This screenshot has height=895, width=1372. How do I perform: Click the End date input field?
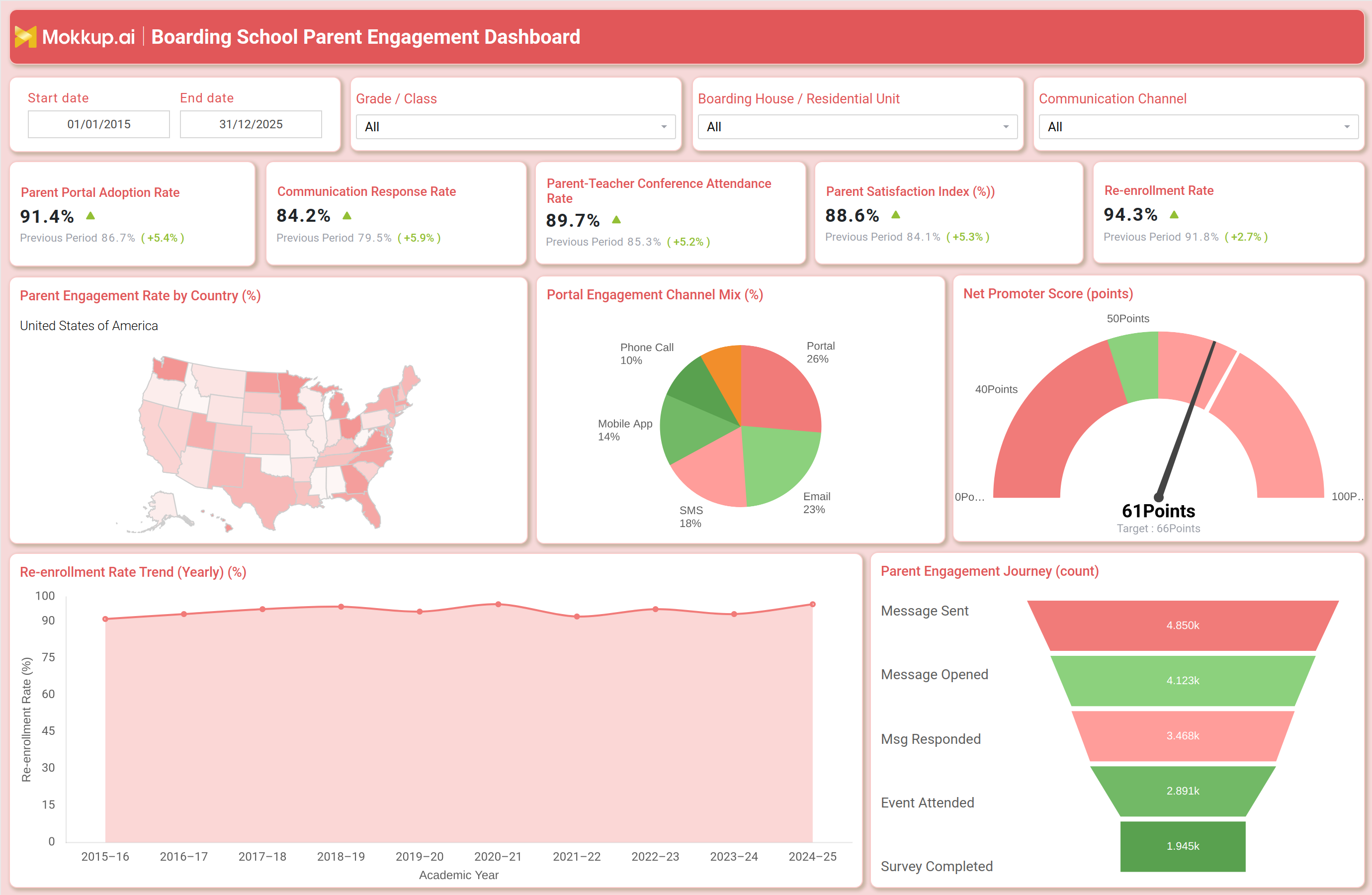click(x=251, y=124)
